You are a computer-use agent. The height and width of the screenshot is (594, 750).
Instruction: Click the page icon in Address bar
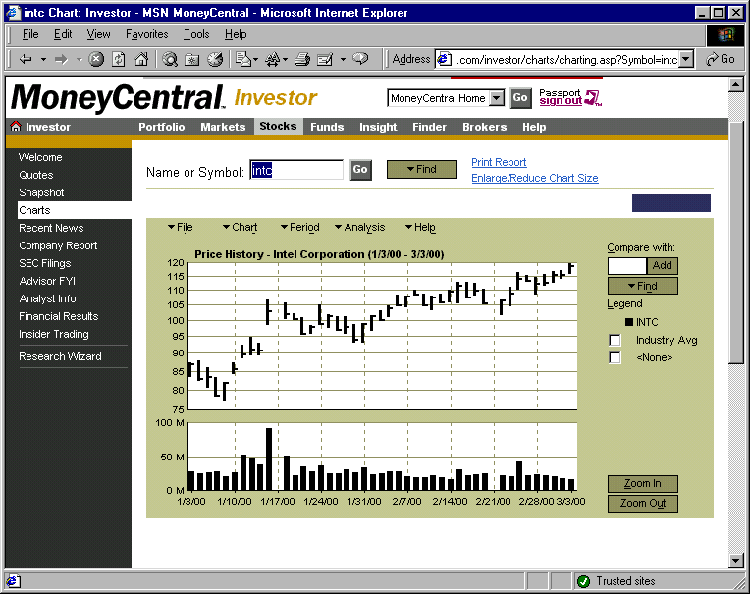[x=444, y=59]
